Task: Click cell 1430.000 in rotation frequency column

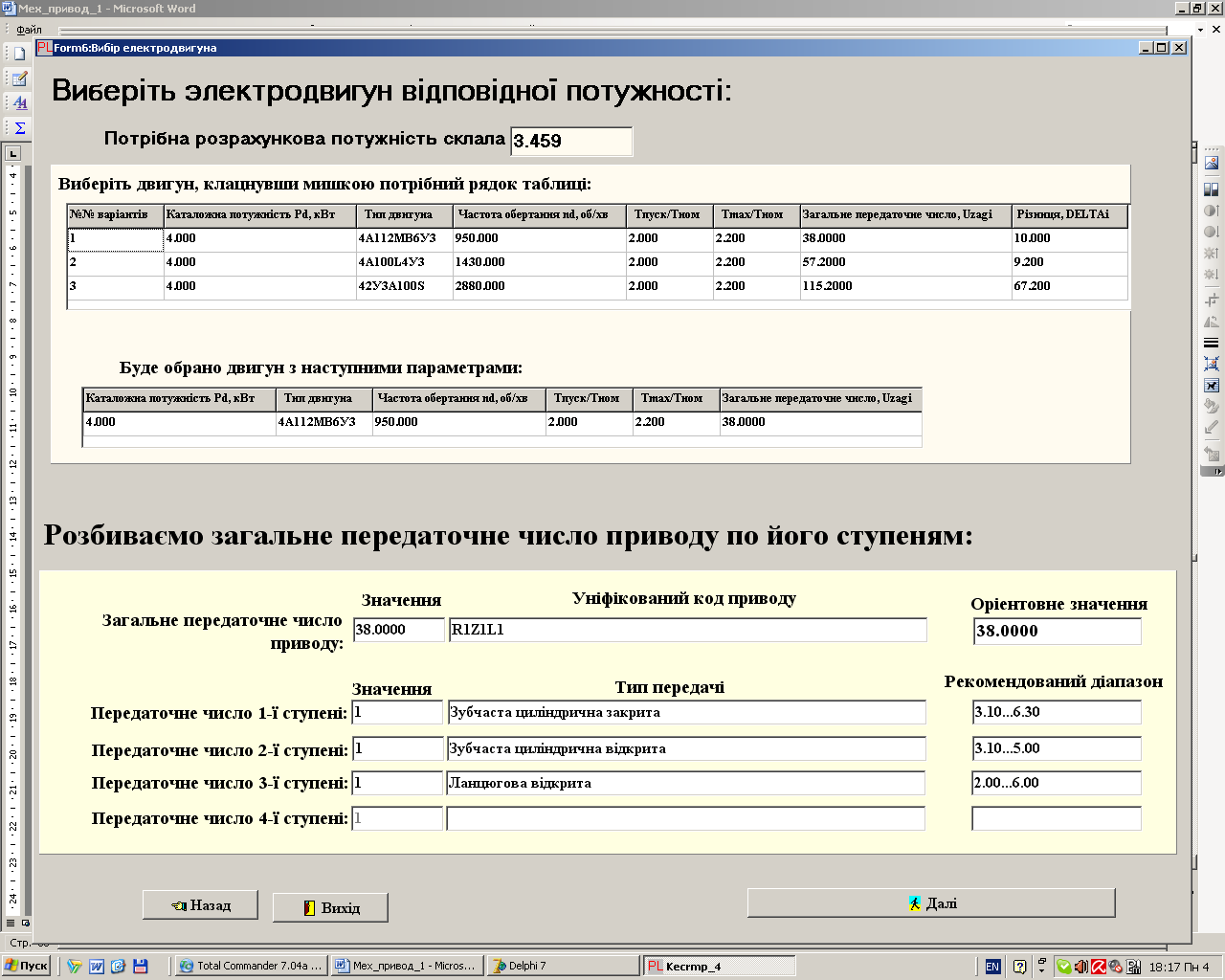Action: click(x=540, y=262)
